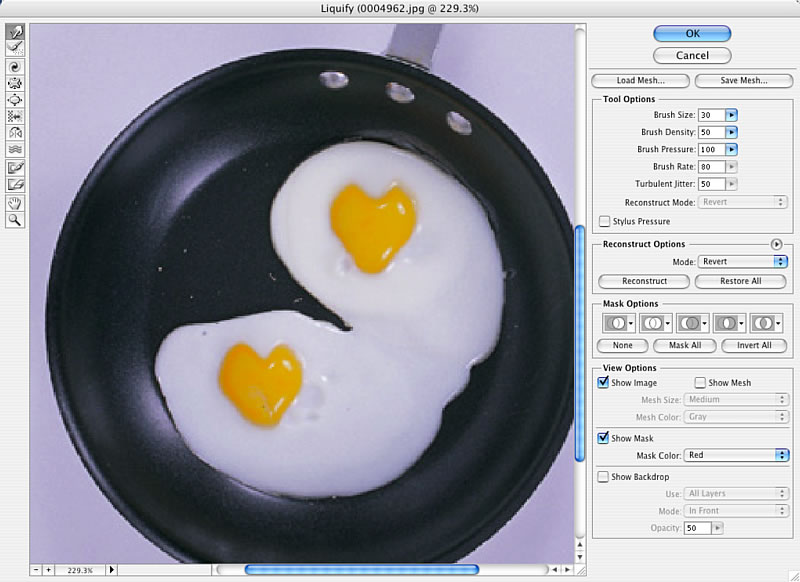Screen dimensions: 800x582
Task: Click the zoom percentage field 229.3%
Action: [x=80, y=570]
